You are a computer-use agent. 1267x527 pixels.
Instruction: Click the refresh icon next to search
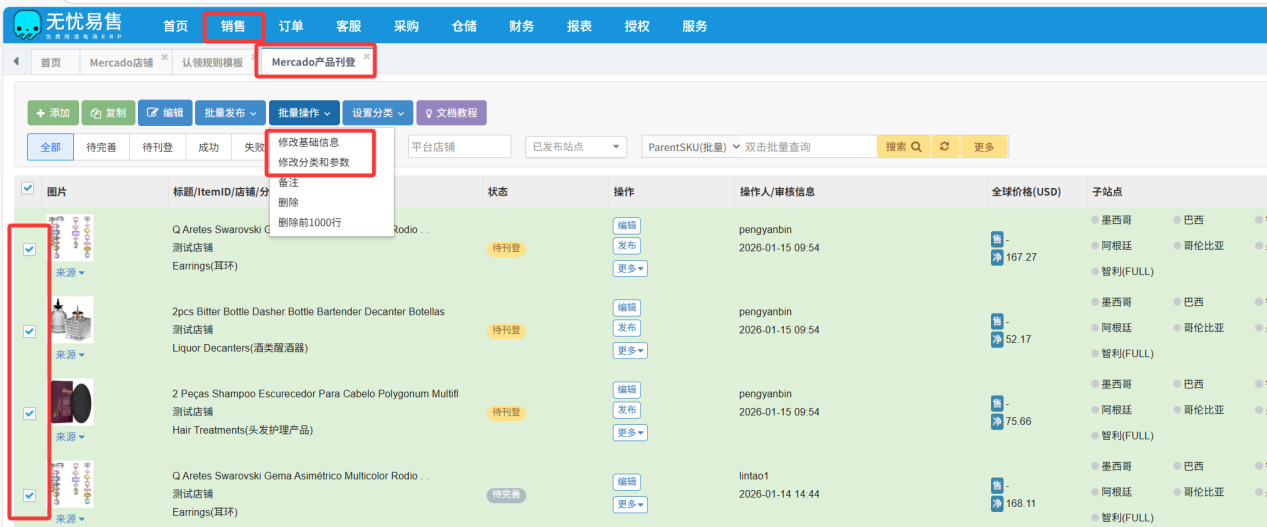[944, 147]
